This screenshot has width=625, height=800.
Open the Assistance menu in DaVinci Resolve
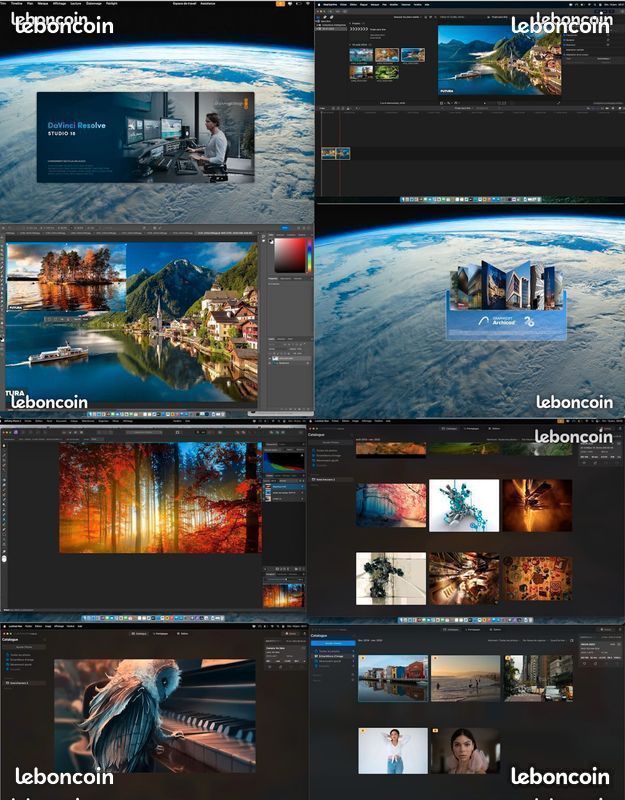pos(208,3)
